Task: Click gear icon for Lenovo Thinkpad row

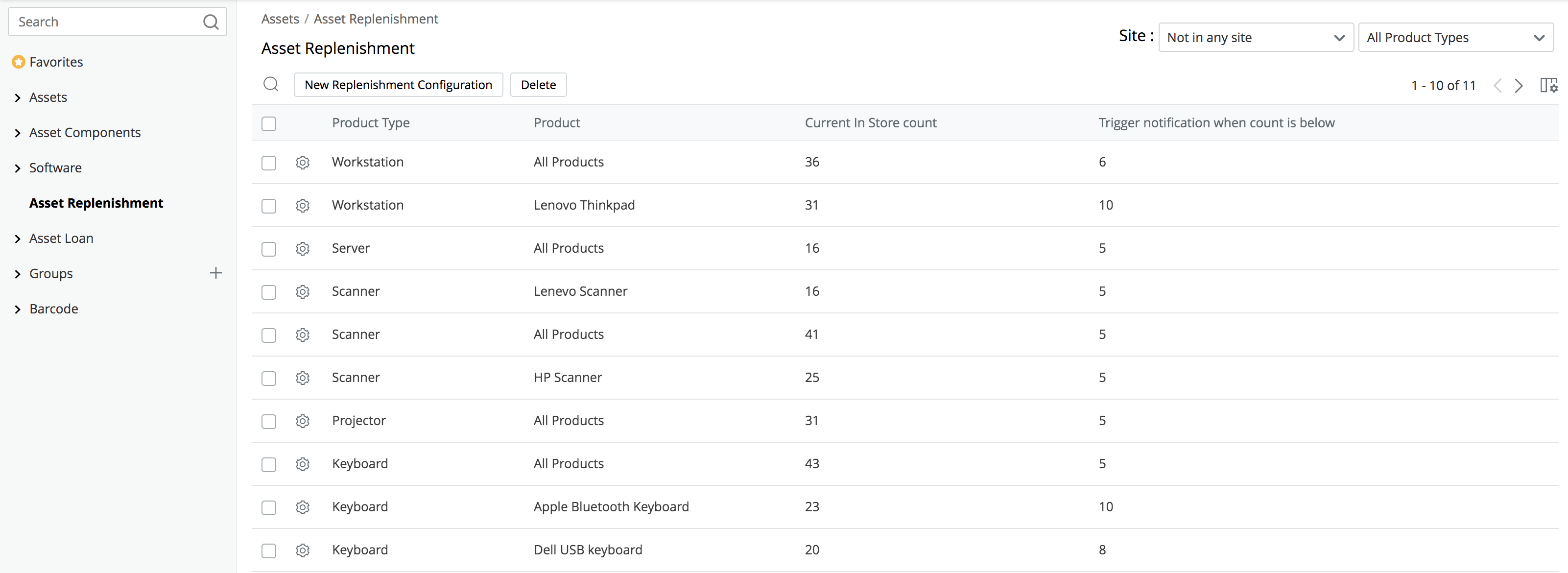Action: [303, 206]
